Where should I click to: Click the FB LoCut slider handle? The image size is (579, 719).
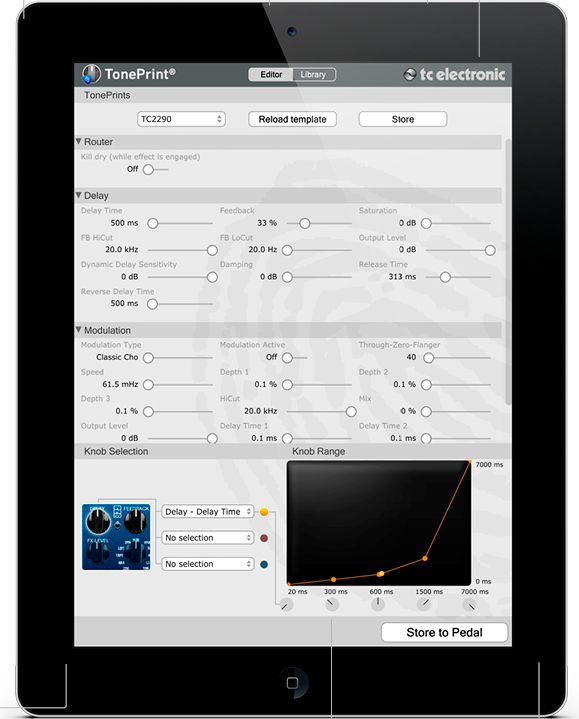tap(287, 250)
